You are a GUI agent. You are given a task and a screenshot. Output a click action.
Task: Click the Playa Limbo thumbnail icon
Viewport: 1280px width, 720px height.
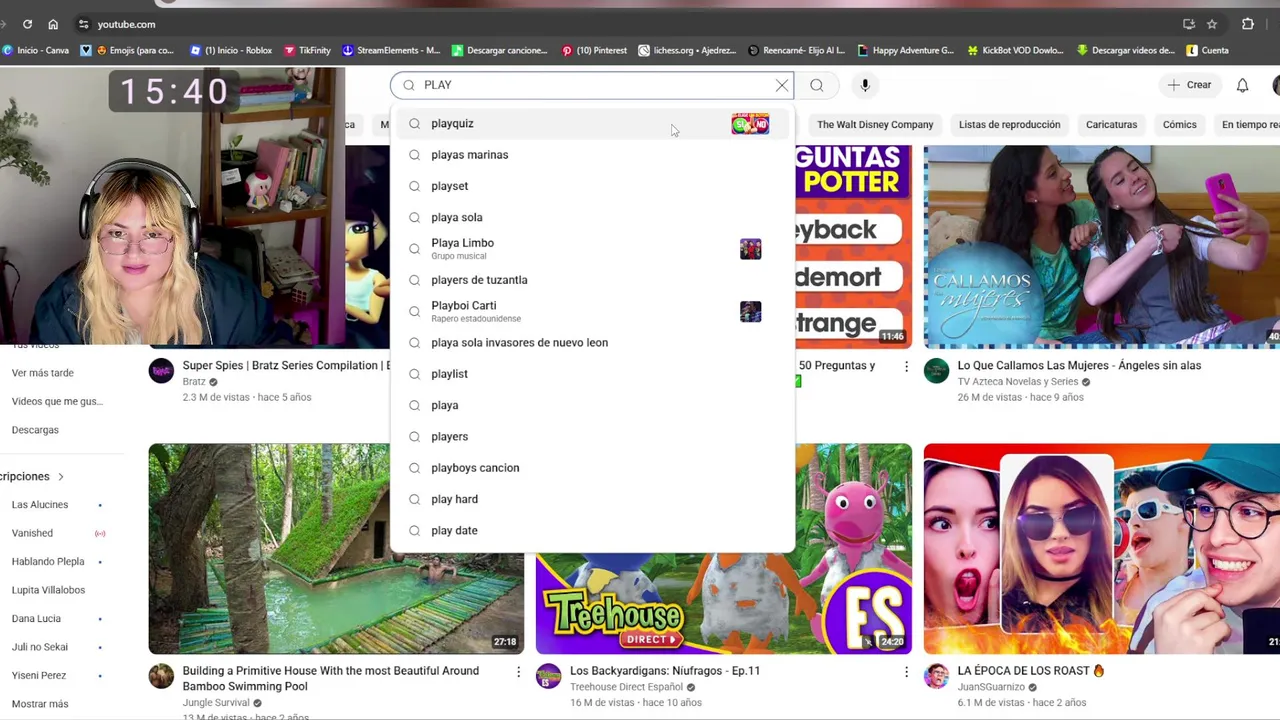750,249
